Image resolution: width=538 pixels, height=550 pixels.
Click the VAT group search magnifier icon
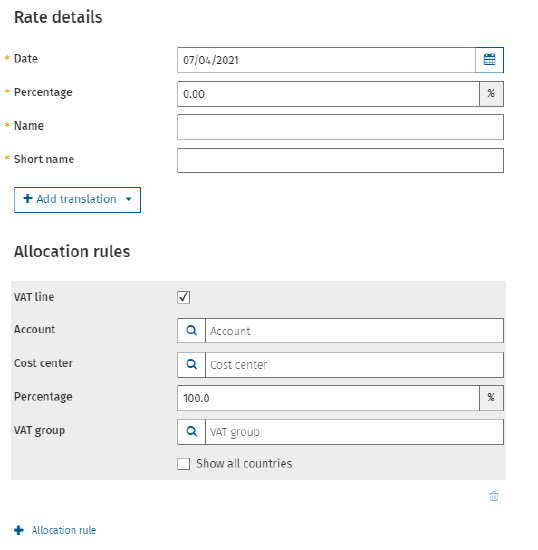191,431
